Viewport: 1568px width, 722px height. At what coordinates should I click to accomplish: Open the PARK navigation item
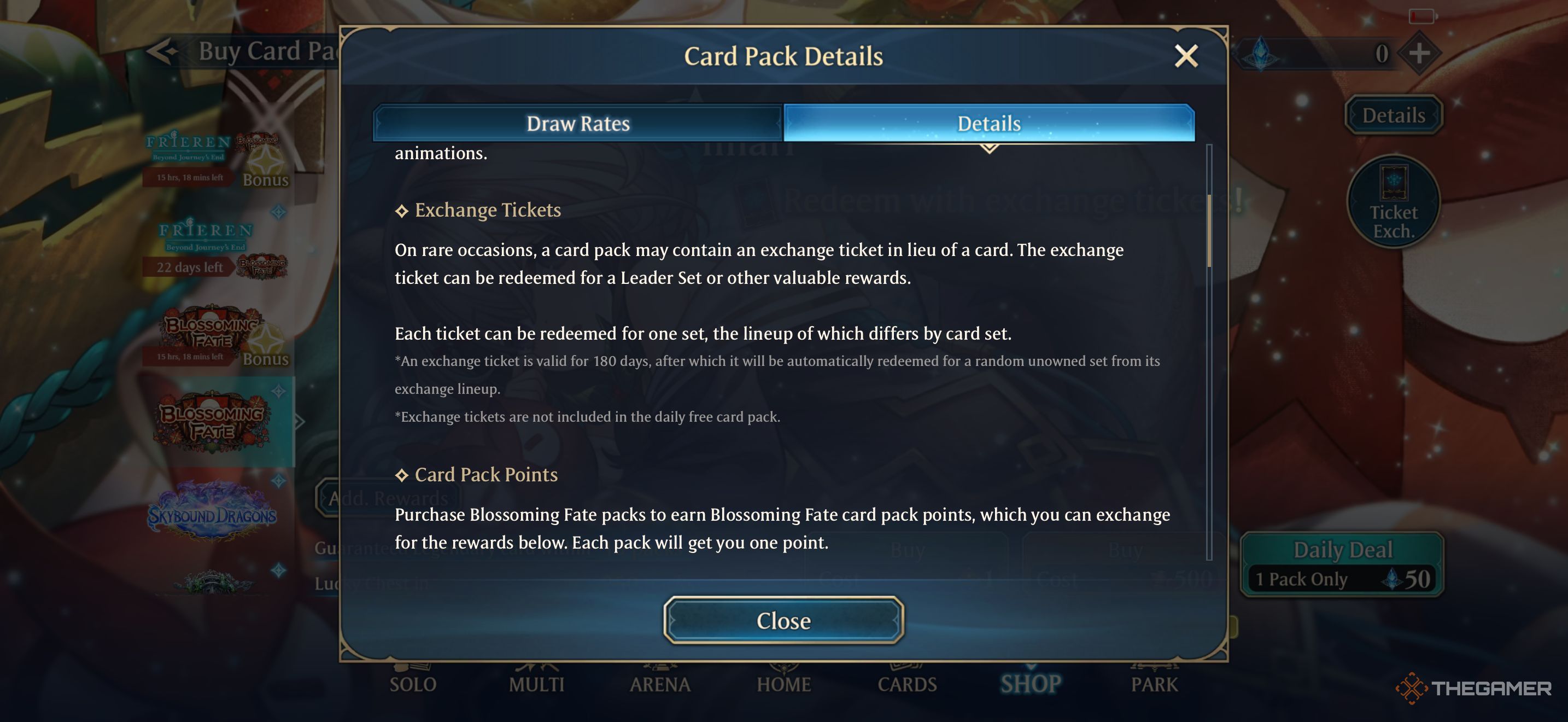click(1154, 684)
